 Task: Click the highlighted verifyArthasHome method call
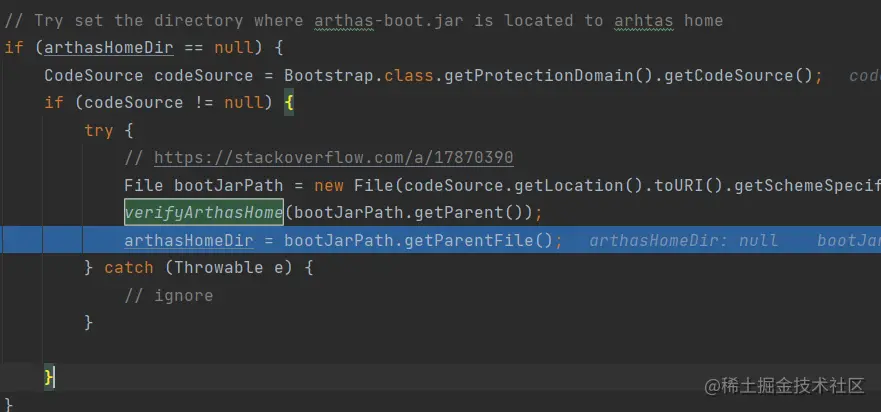coord(203,212)
